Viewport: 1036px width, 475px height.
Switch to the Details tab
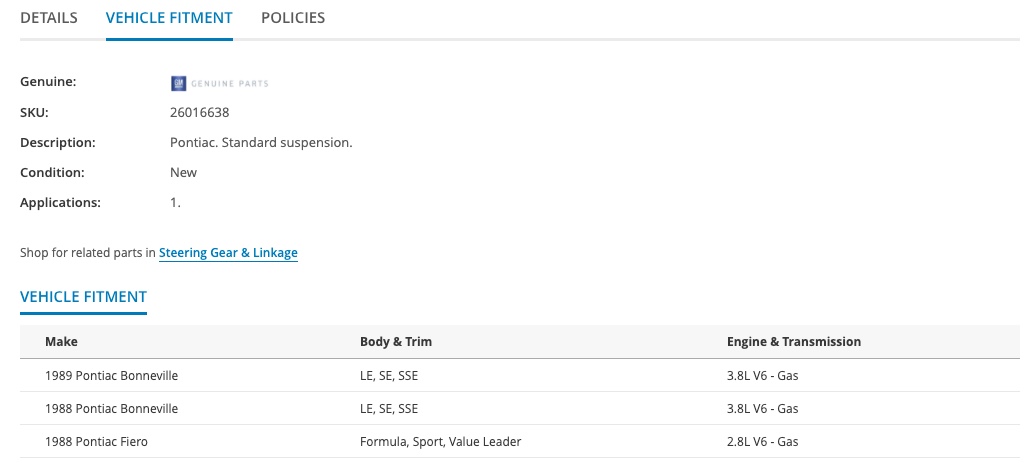[x=49, y=18]
